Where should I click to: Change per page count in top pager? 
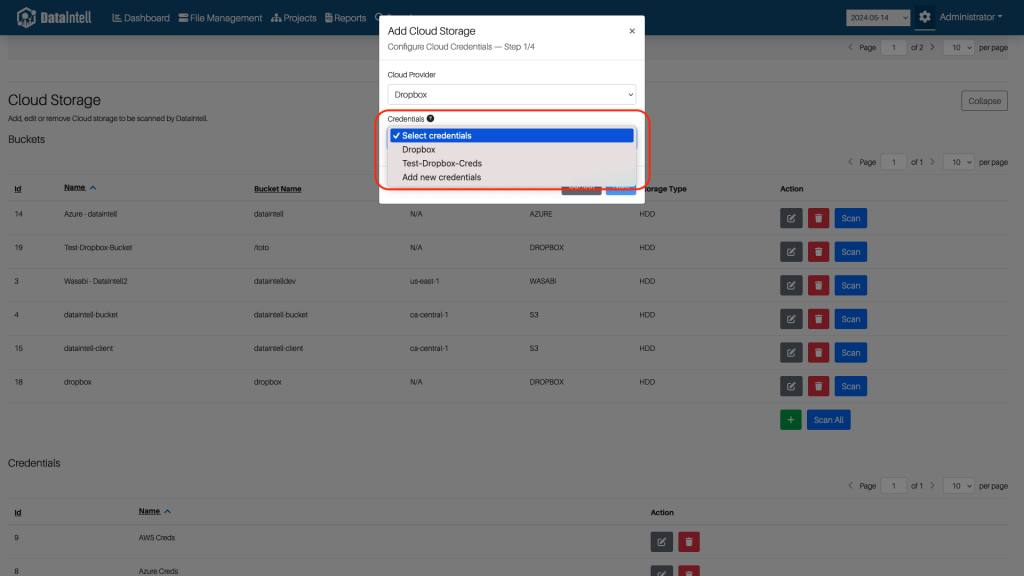[x=959, y=47]
